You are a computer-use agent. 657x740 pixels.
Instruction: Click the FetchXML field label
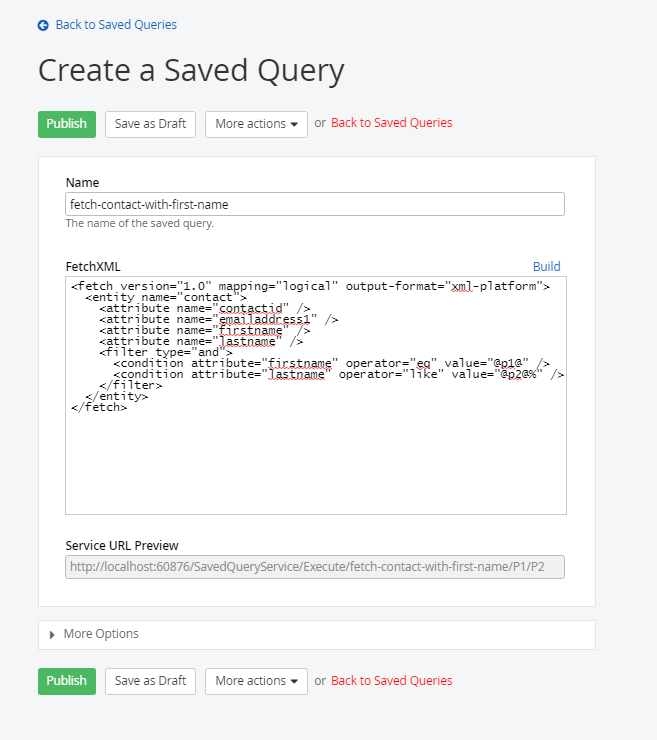(93, 267)
